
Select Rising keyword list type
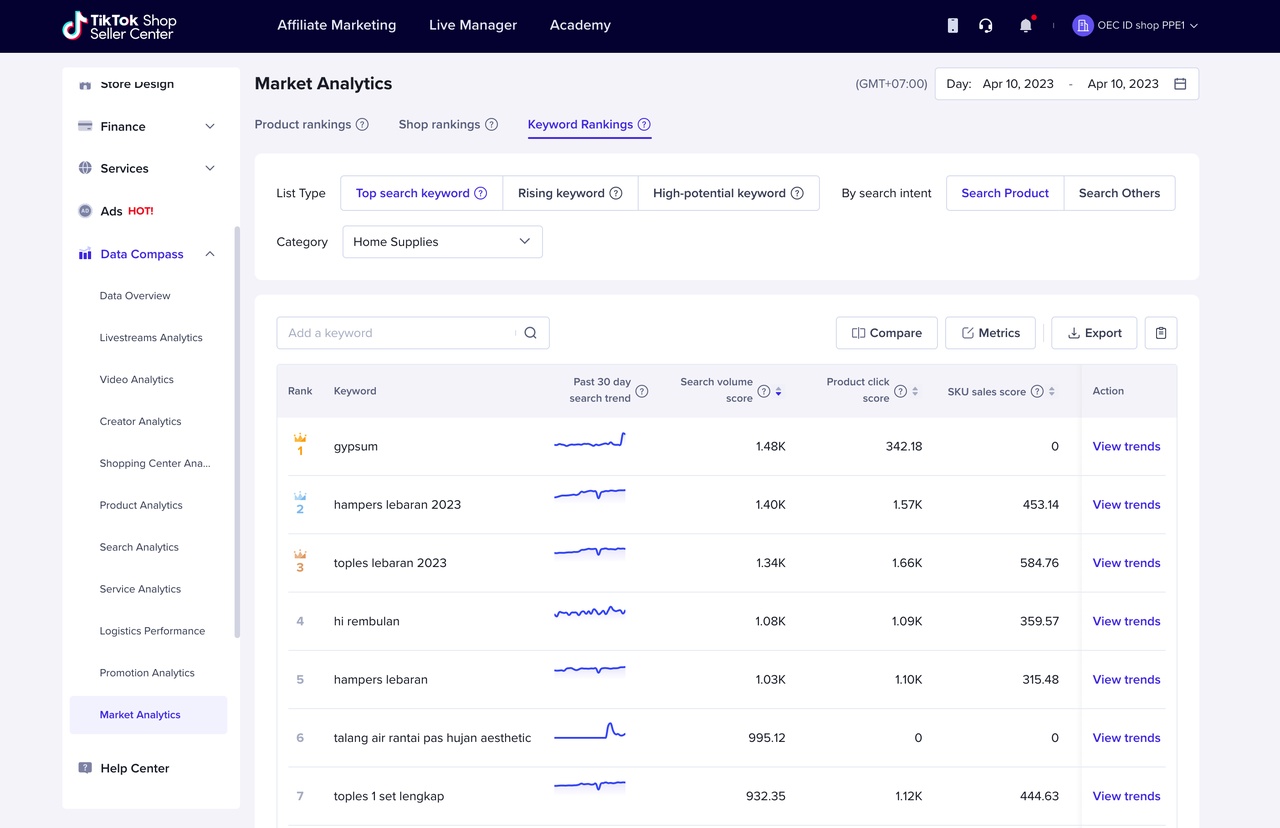[570, 193]
